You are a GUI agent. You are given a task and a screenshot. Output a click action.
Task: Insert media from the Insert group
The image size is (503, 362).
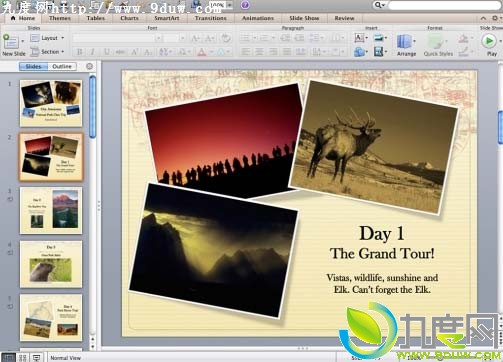tap(380, 52)
